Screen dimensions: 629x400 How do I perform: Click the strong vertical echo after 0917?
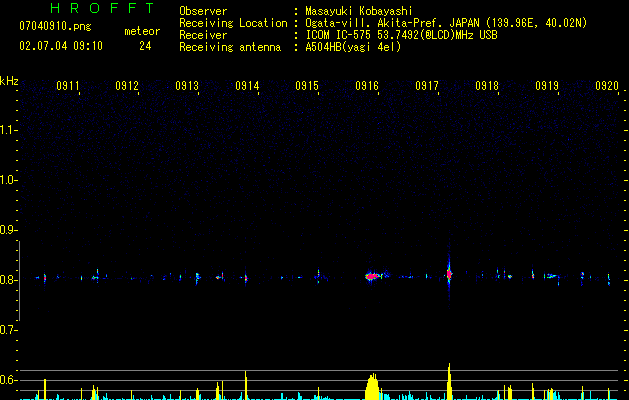449,274
